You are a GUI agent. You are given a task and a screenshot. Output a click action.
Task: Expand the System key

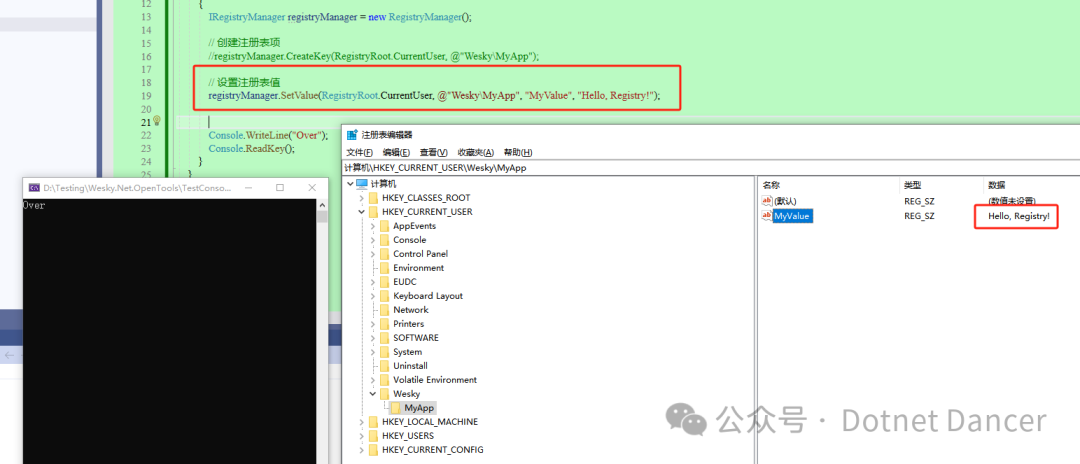point(373,352)
